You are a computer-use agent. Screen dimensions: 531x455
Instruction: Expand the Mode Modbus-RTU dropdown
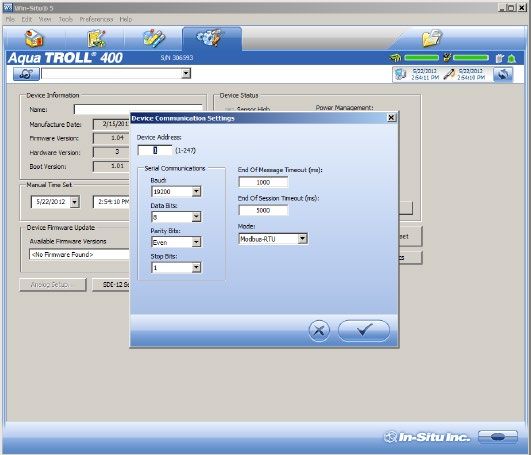302,239
